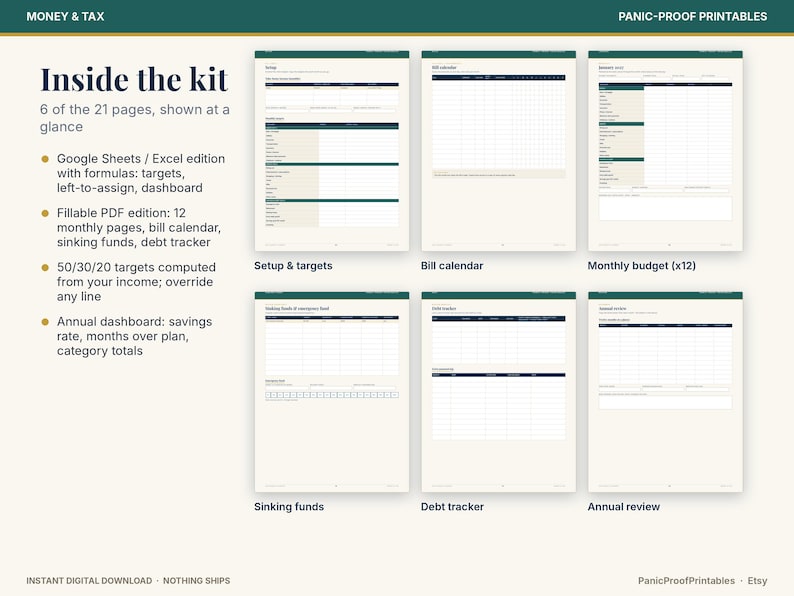Screen dimensions: 794x596
Task: Open the Bill calendar page thumbnail
Action: click(498, 150)
